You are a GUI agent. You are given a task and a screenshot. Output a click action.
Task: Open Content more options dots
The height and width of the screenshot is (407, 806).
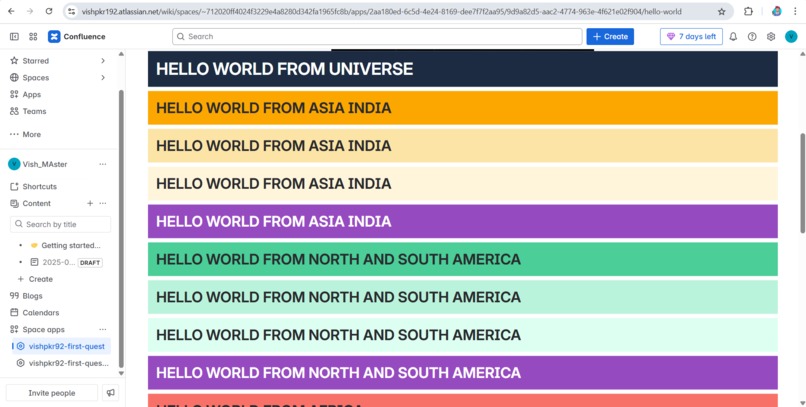[103, 204]
